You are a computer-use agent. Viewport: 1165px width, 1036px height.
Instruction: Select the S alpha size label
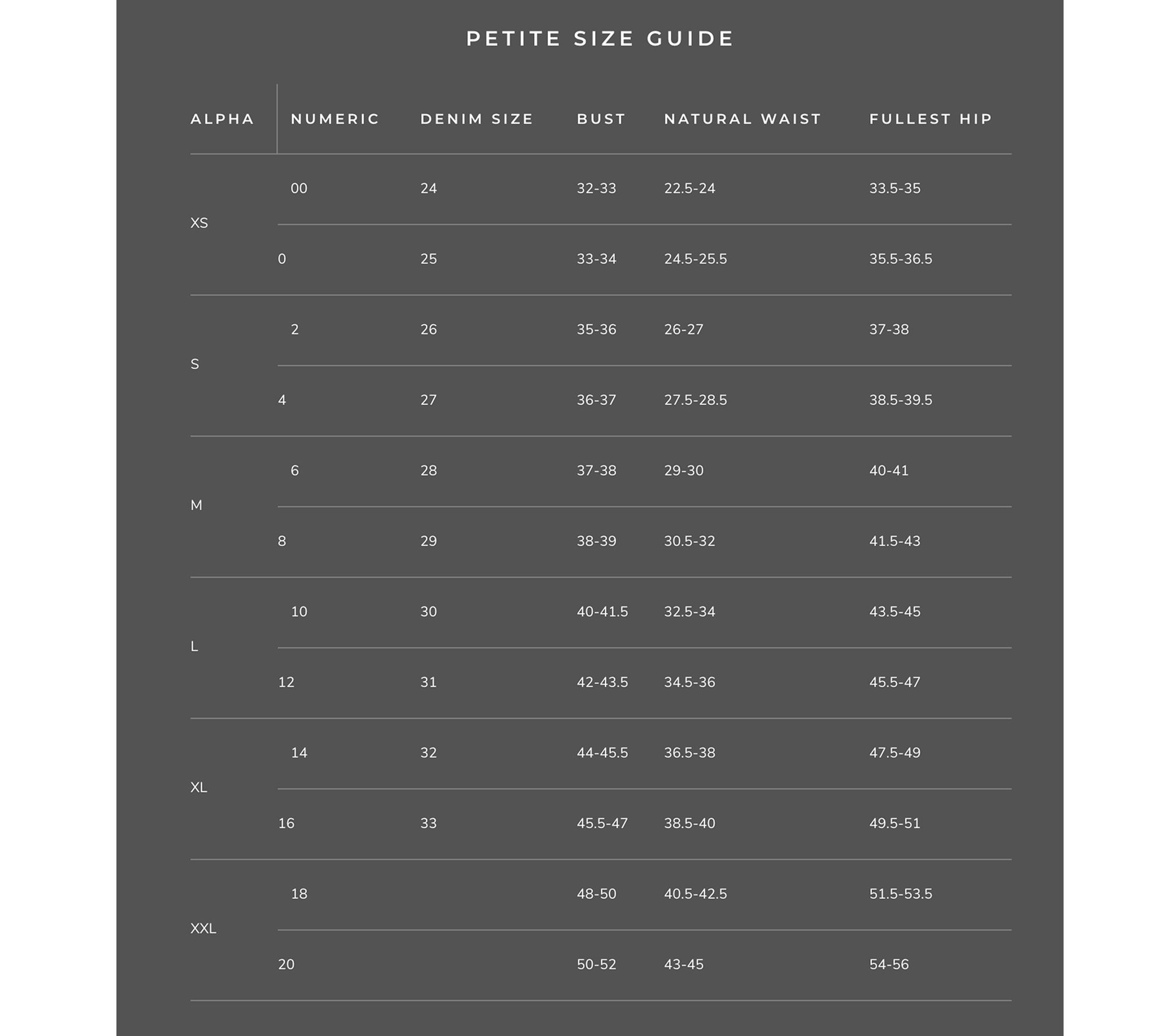[195, 364]
